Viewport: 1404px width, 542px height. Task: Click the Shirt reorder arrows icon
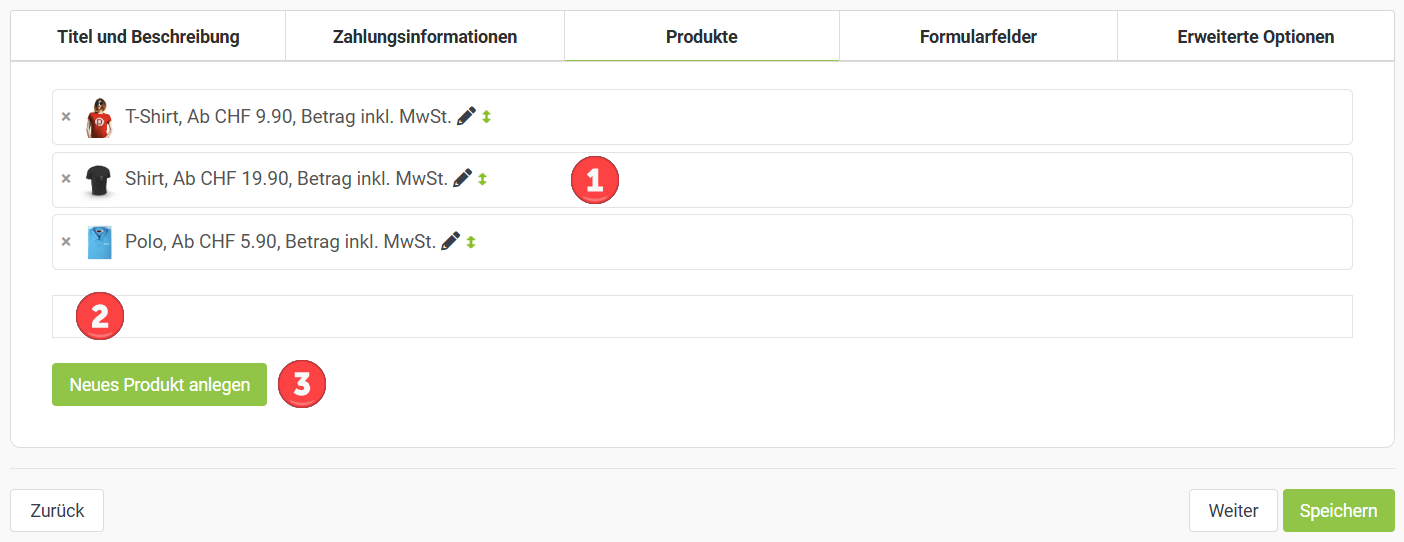pyautogui.click(x=482, y=179)
